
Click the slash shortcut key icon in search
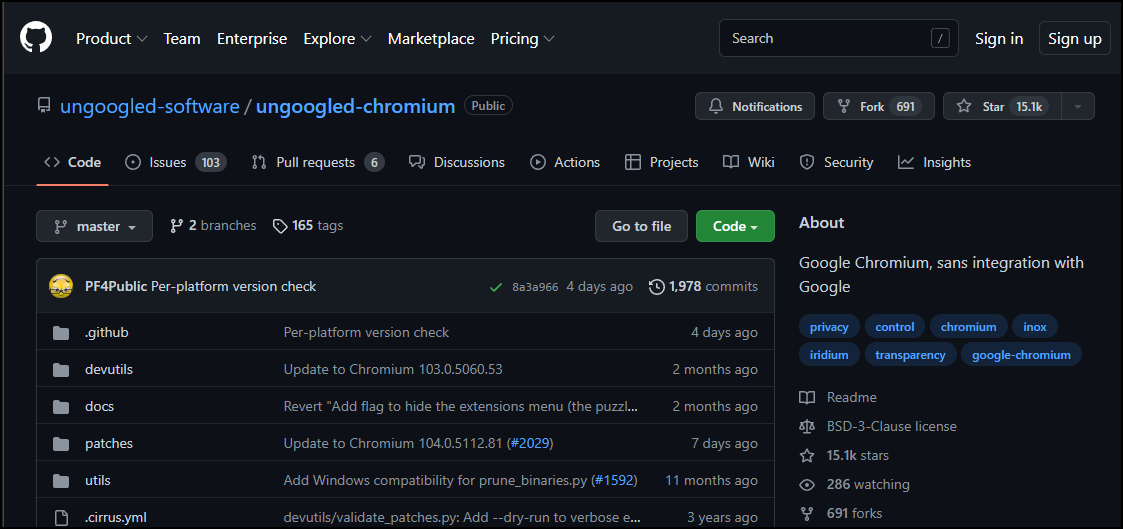[x=940, y=39]
